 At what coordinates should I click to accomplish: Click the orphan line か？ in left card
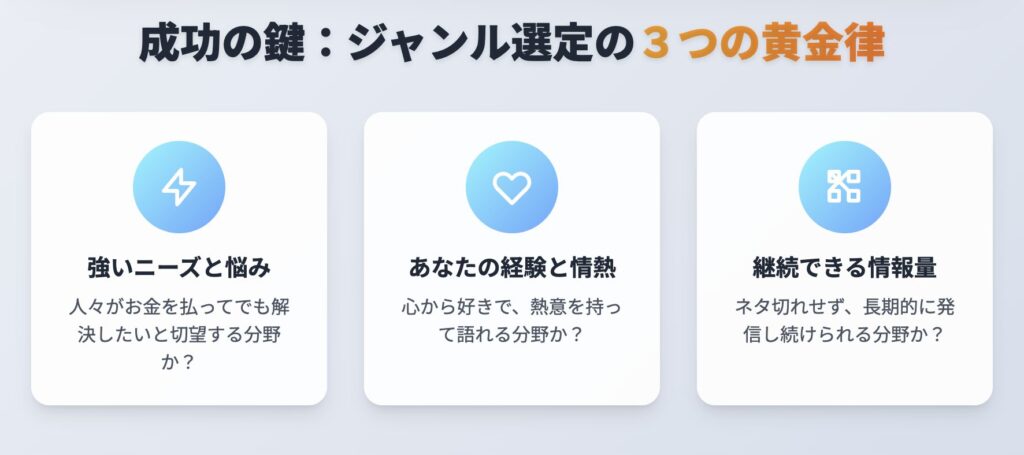(x=179, y=362)
